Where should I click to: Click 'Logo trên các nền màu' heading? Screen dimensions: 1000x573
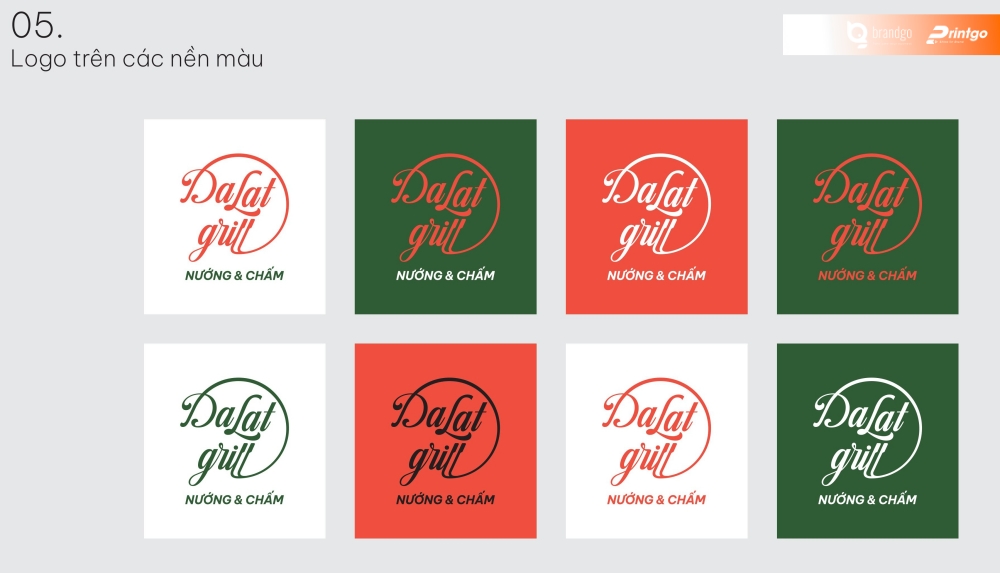[x=137, y=59]
